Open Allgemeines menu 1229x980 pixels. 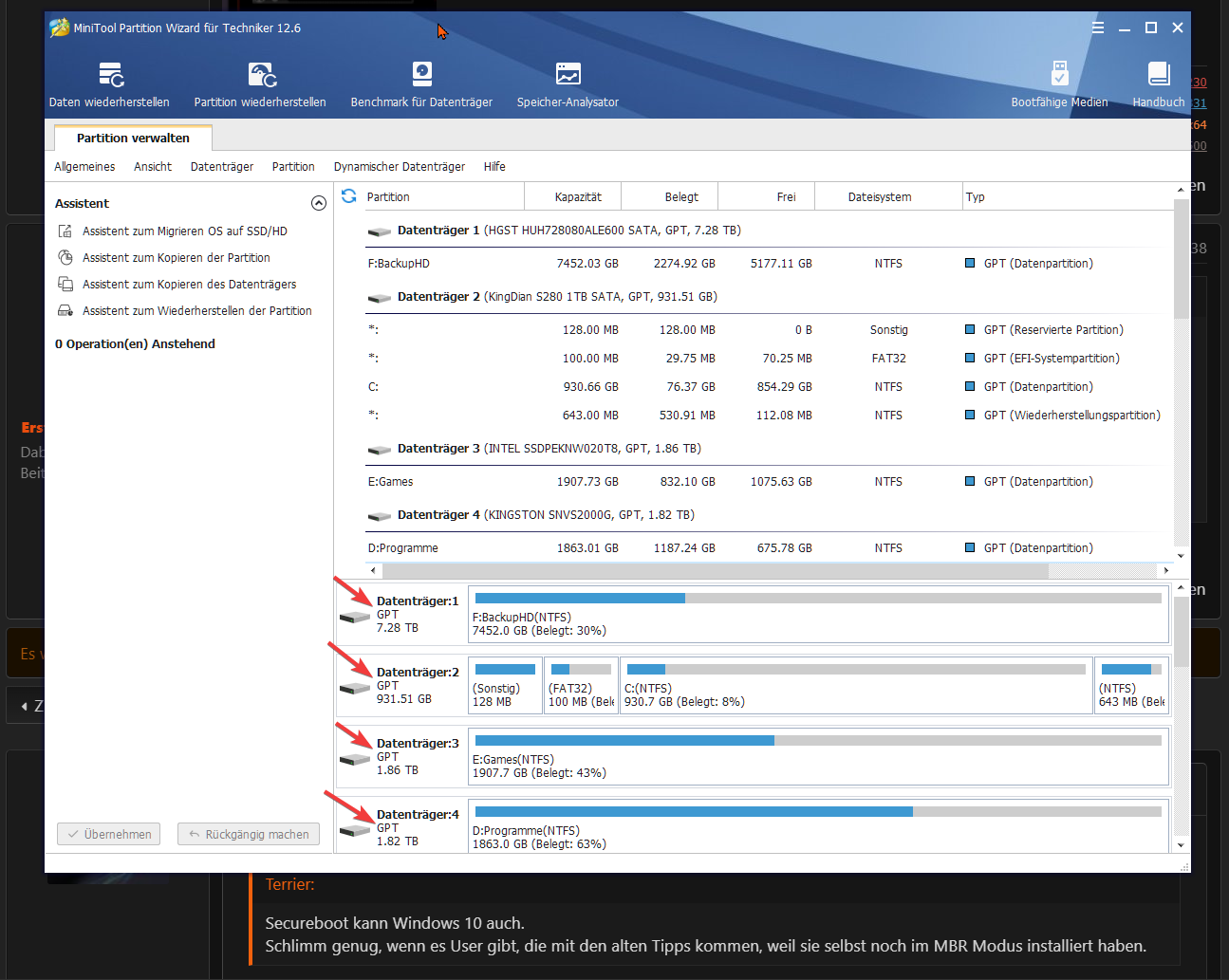tap(84, 166)
